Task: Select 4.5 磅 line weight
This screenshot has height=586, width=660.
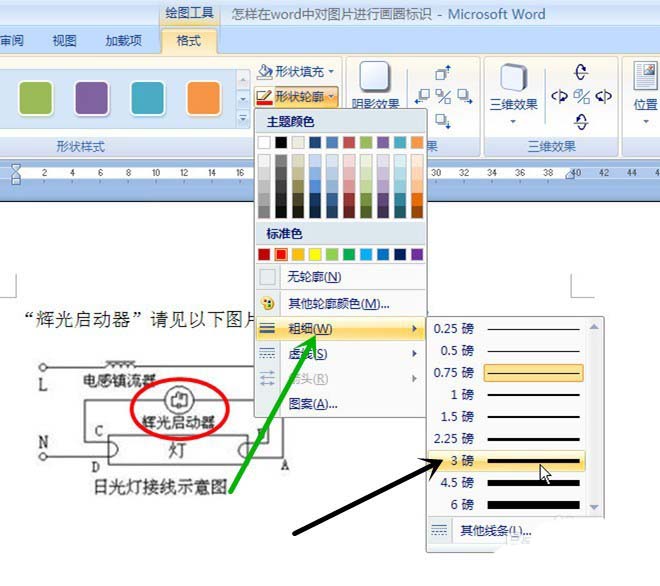Action: (507, 482)
